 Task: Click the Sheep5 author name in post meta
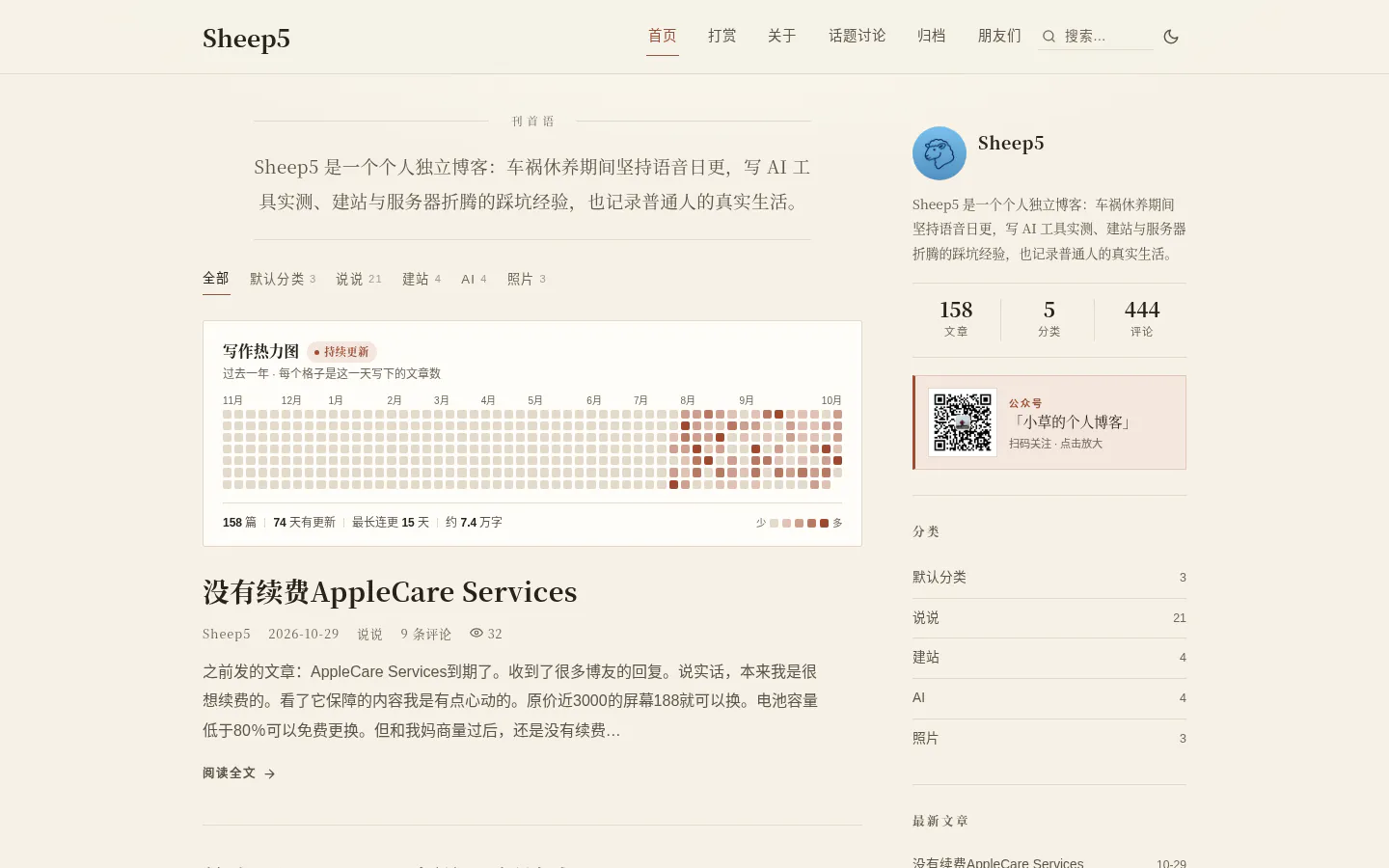click(x=227, y=634)
